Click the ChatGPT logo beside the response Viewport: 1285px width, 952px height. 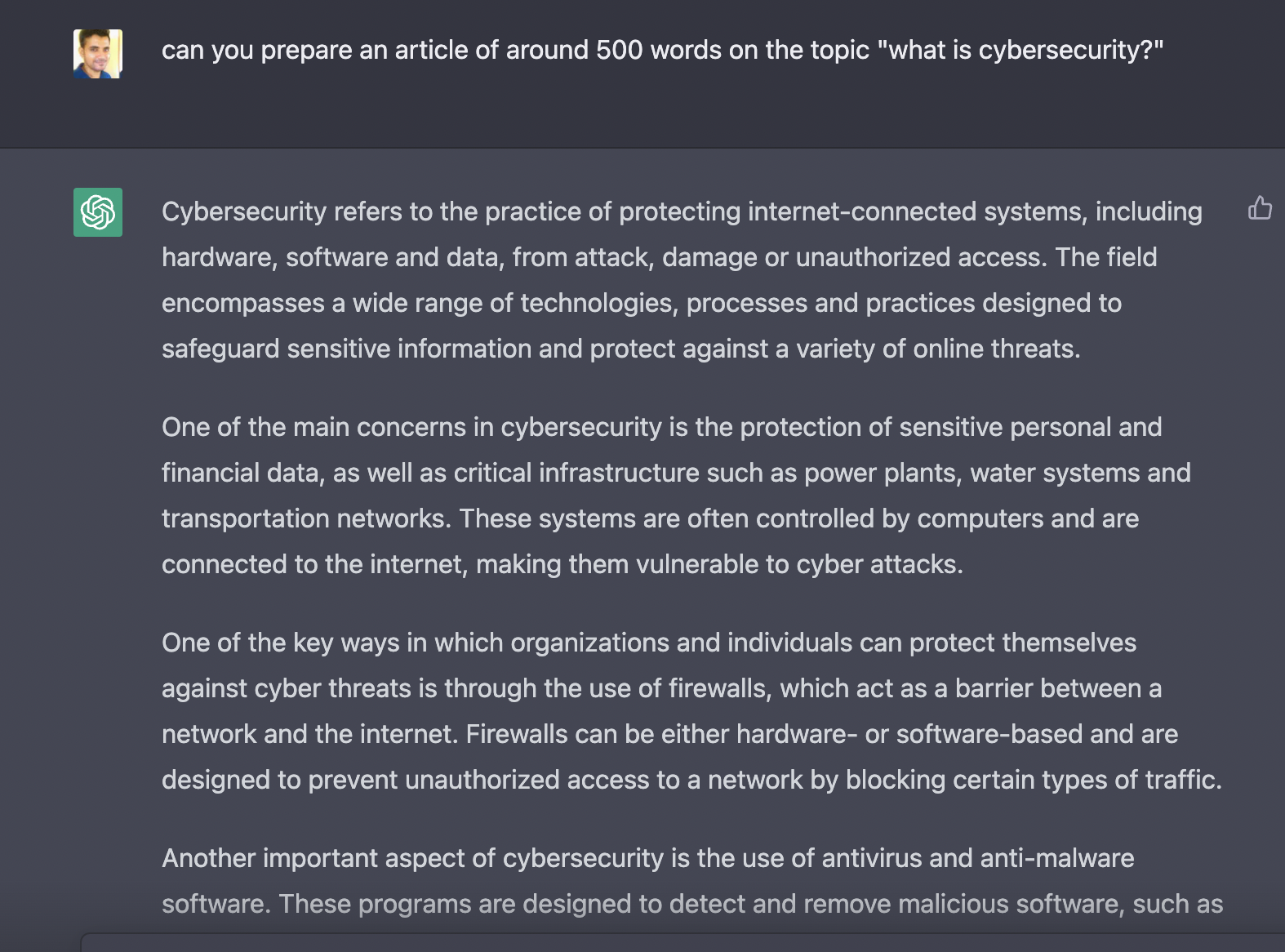click(98, 212)
